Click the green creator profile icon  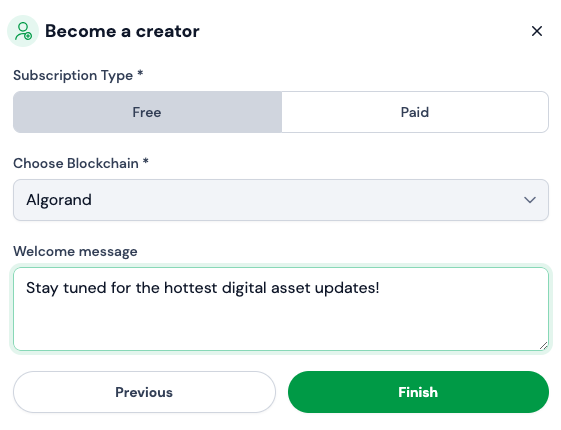click(x=23, y=31)
